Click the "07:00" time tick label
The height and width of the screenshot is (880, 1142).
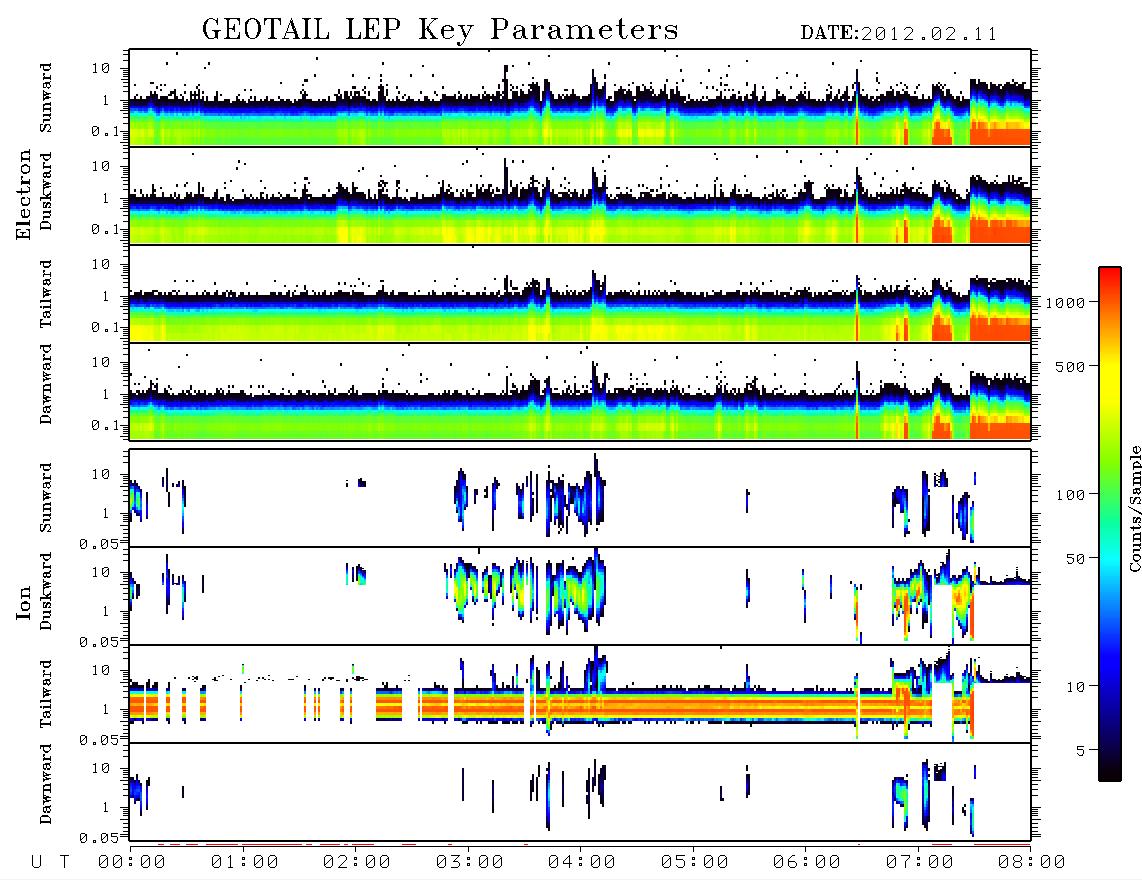click(x=919, y=862)
